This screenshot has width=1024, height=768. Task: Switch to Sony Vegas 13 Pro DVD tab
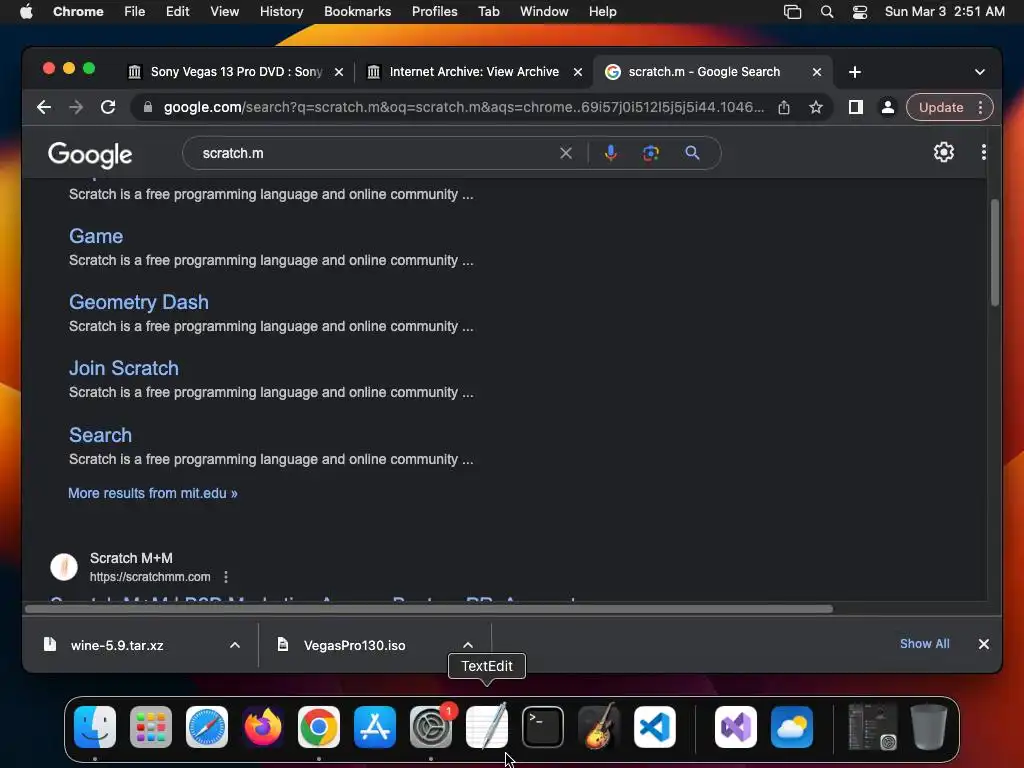pyautogui.click(x=235, y=72)
